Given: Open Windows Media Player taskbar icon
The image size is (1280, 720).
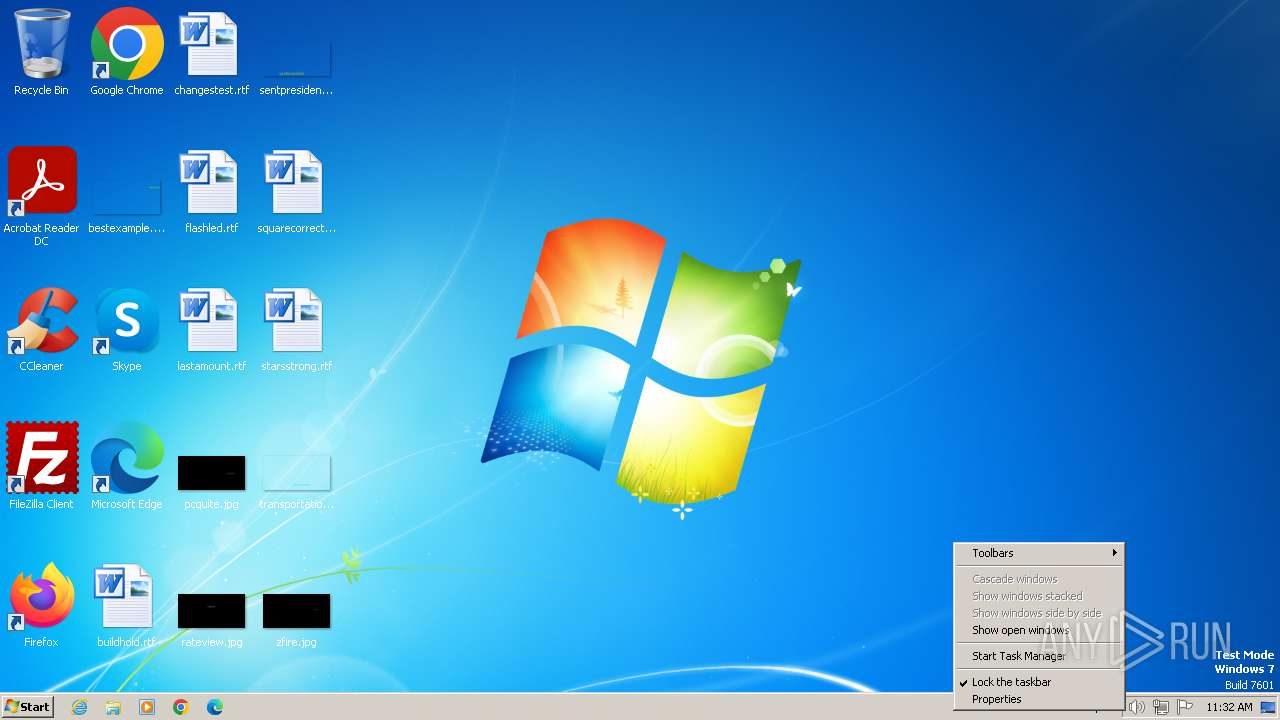Looking at the screenshot, I should click(147, 707).
